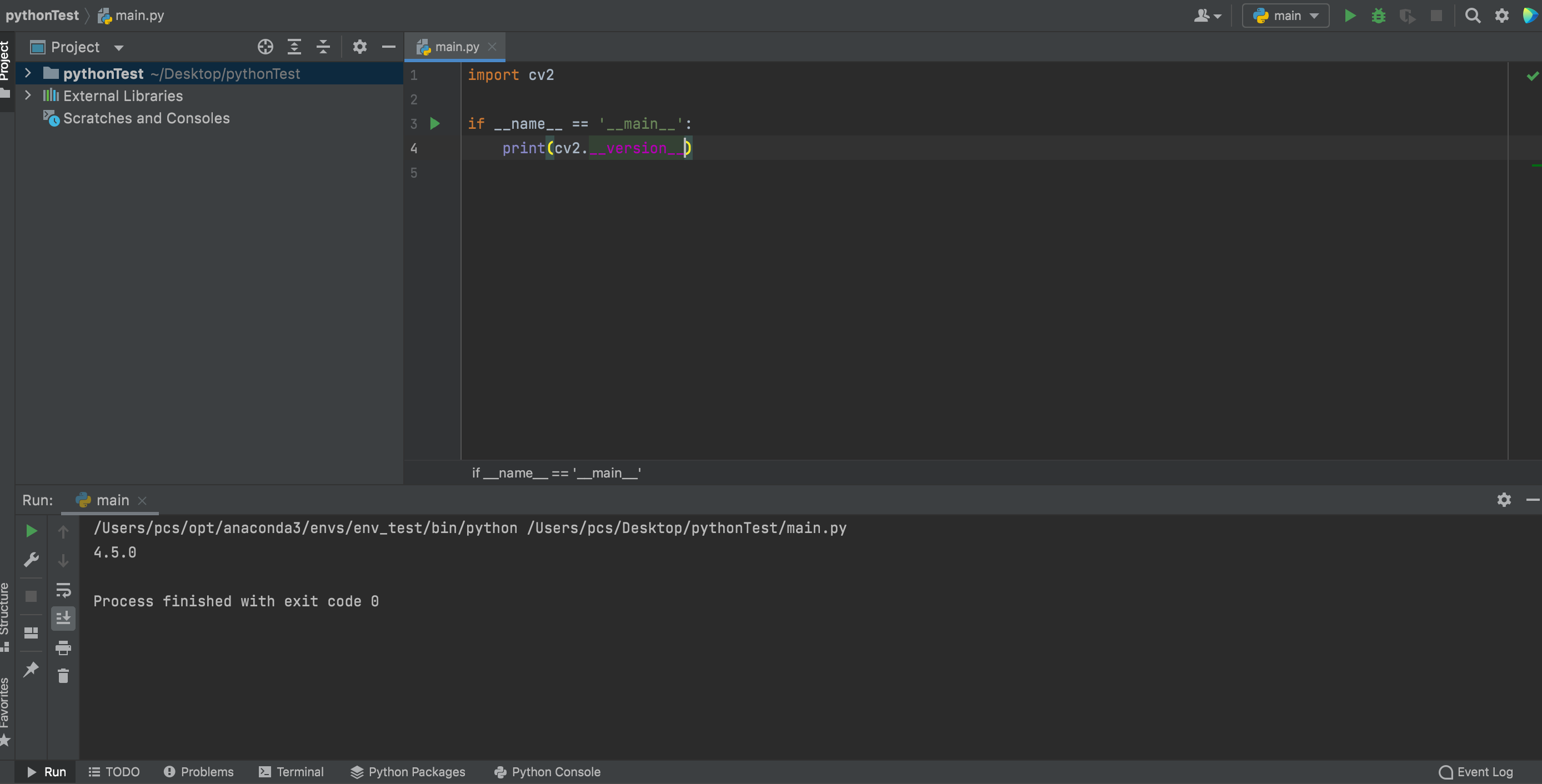Screen dimensions: 1542x784
Task: Click line 3 gutter run arrow
Action: (x=435, y=123)
